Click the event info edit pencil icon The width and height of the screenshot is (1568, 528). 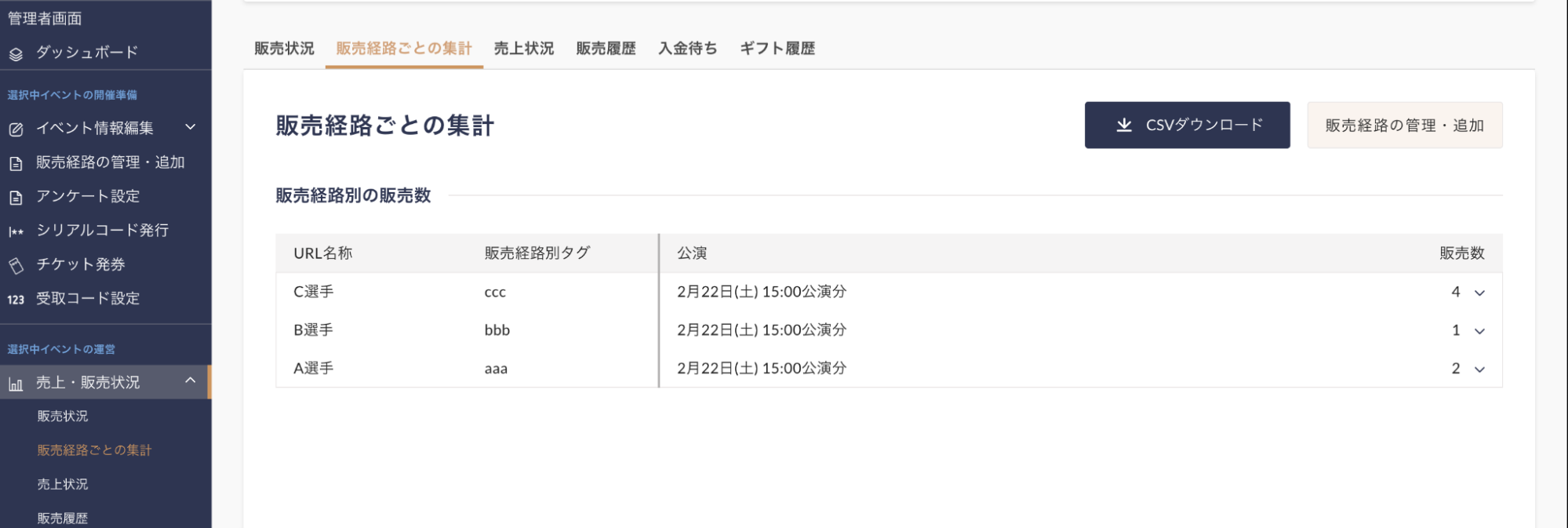pos(16,129)
